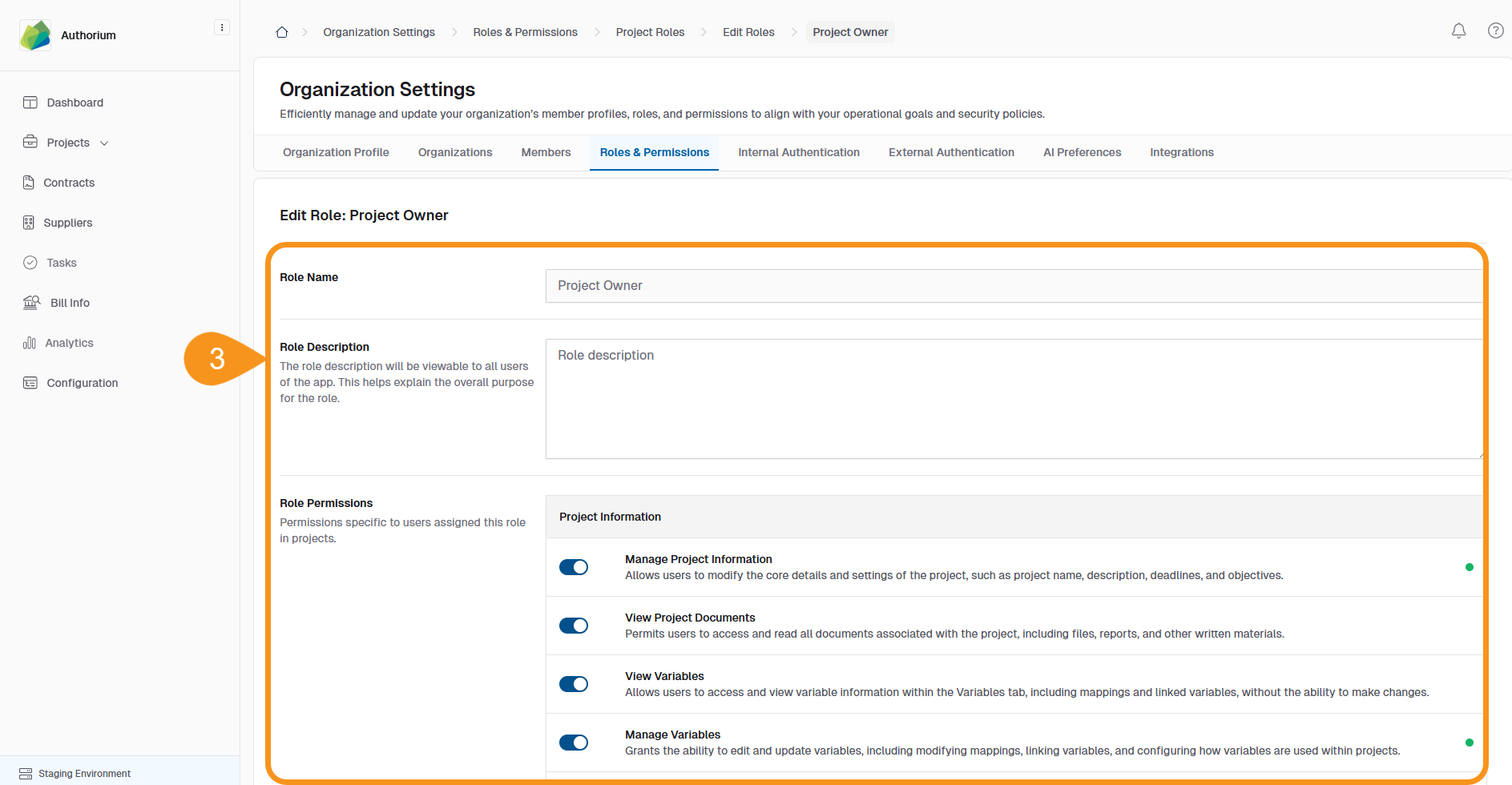Toggle the View Variables permission
The width and height of the screenshot is (1512, 785).
pyautogui.click(x=574, y=684)
